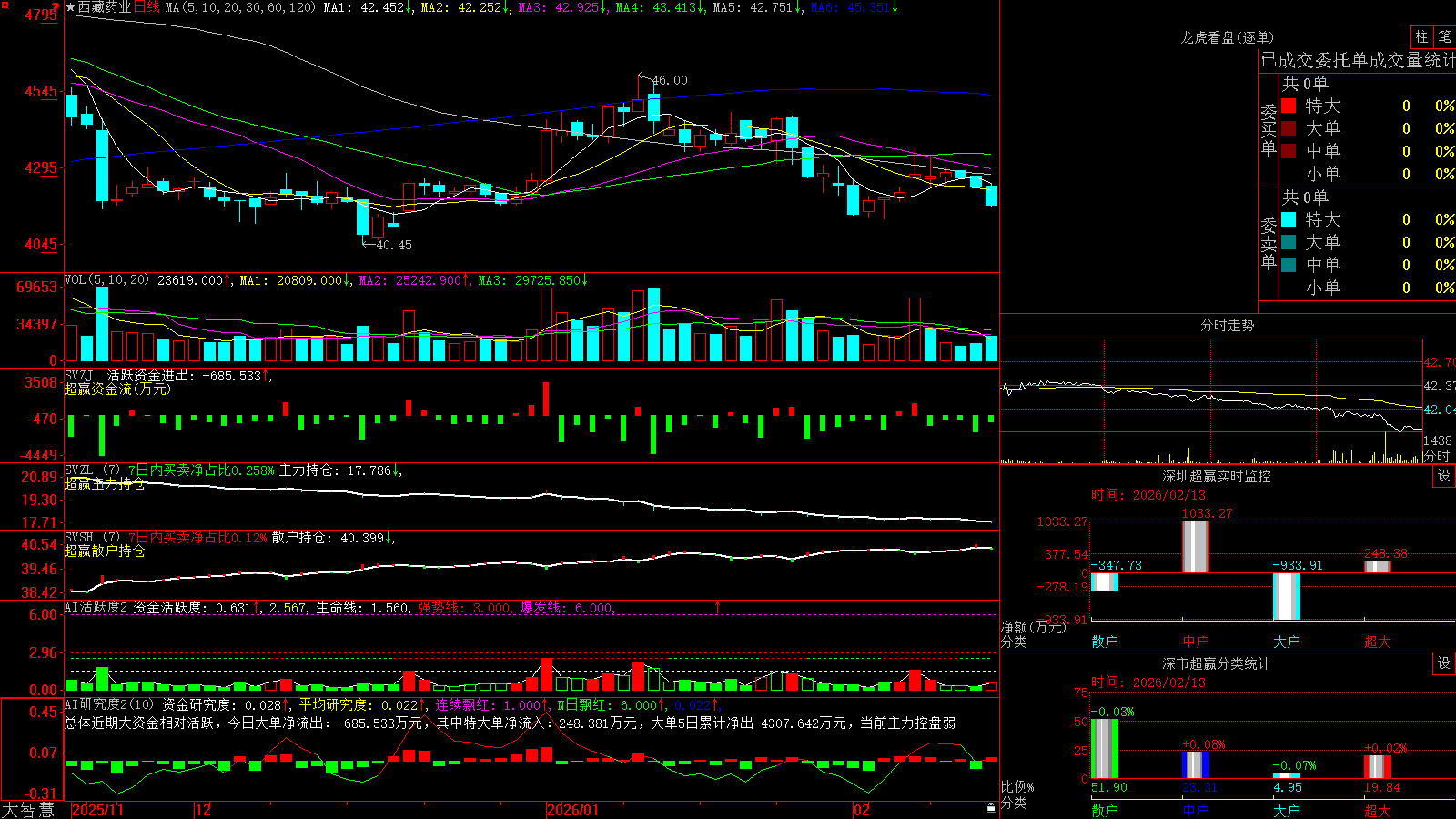Click the 248.38 超大 bar in 实时监控

[1378, 566]
